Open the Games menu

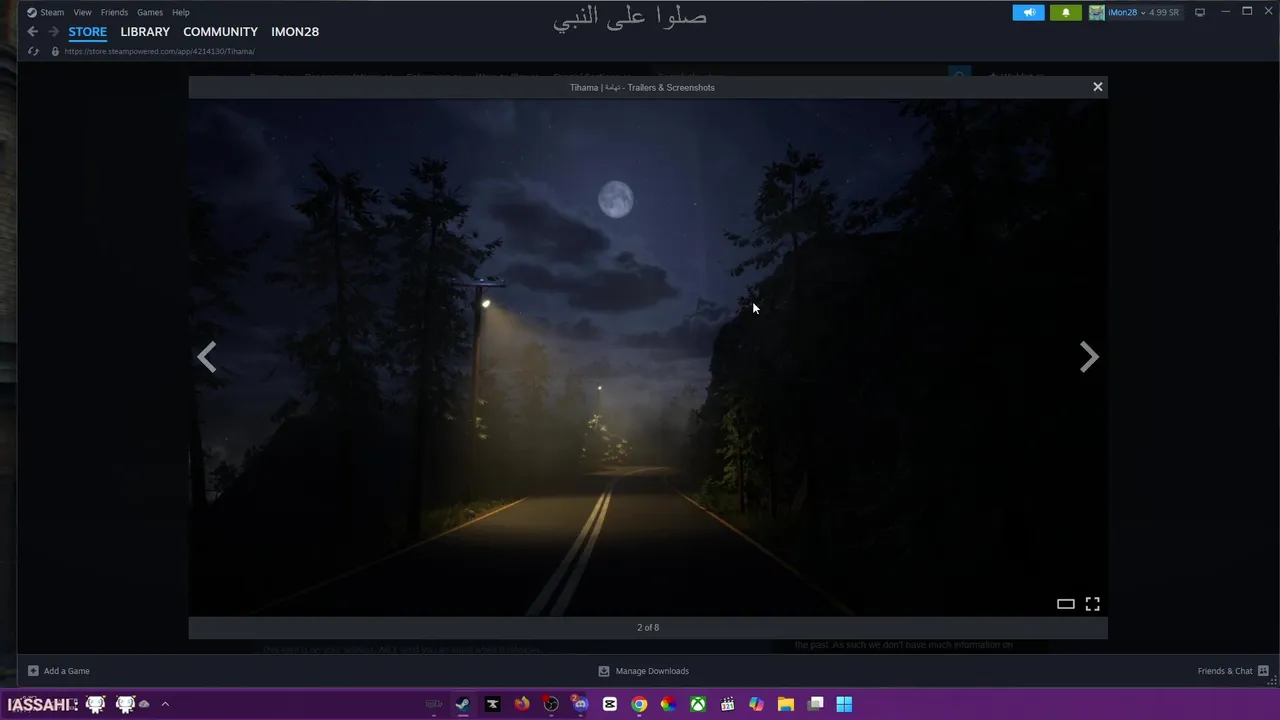click(x=150, y=12)
